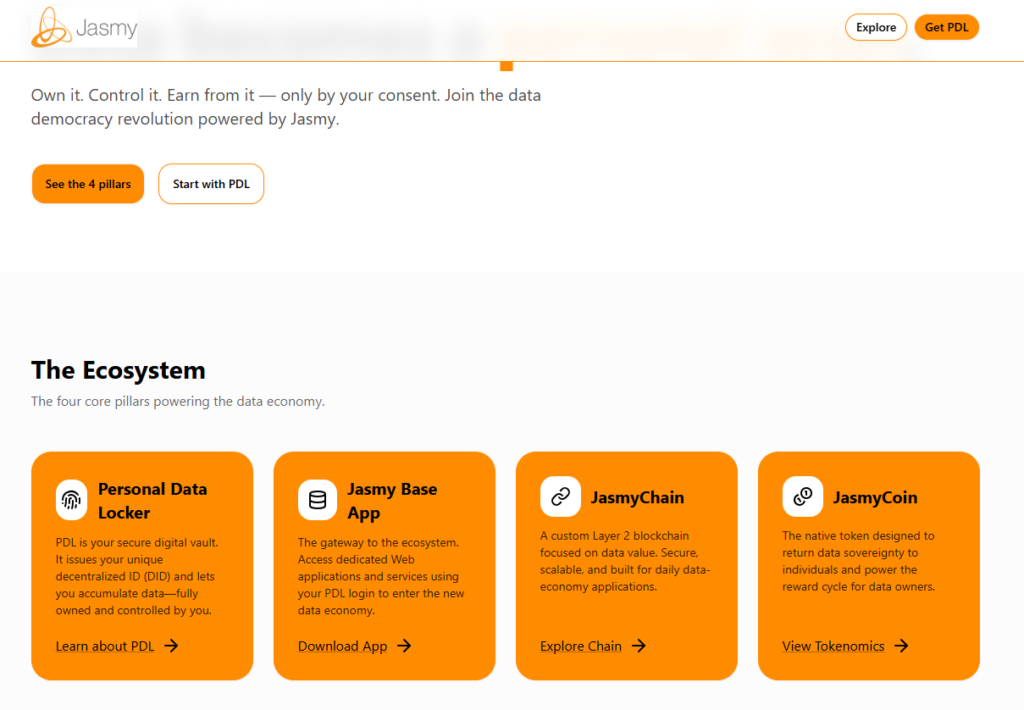1024x710 pixels.
Task: Click the coin icon on JasmyCoin card
Action: (803, 497)
